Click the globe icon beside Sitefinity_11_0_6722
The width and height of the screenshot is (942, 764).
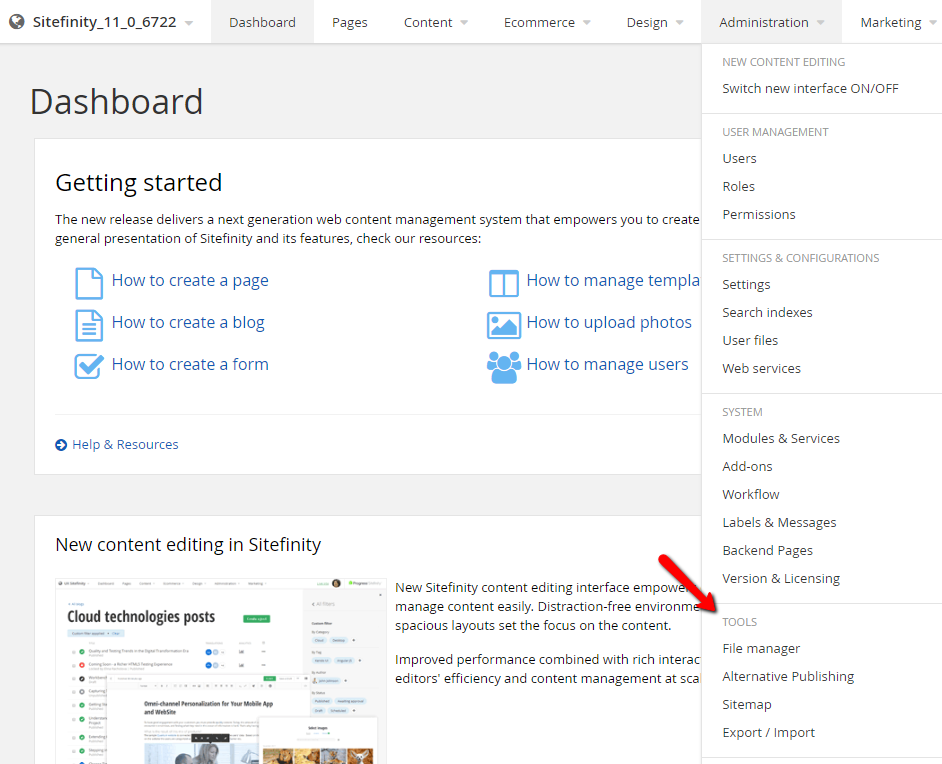pyautogui.click(x=17, y=22)
